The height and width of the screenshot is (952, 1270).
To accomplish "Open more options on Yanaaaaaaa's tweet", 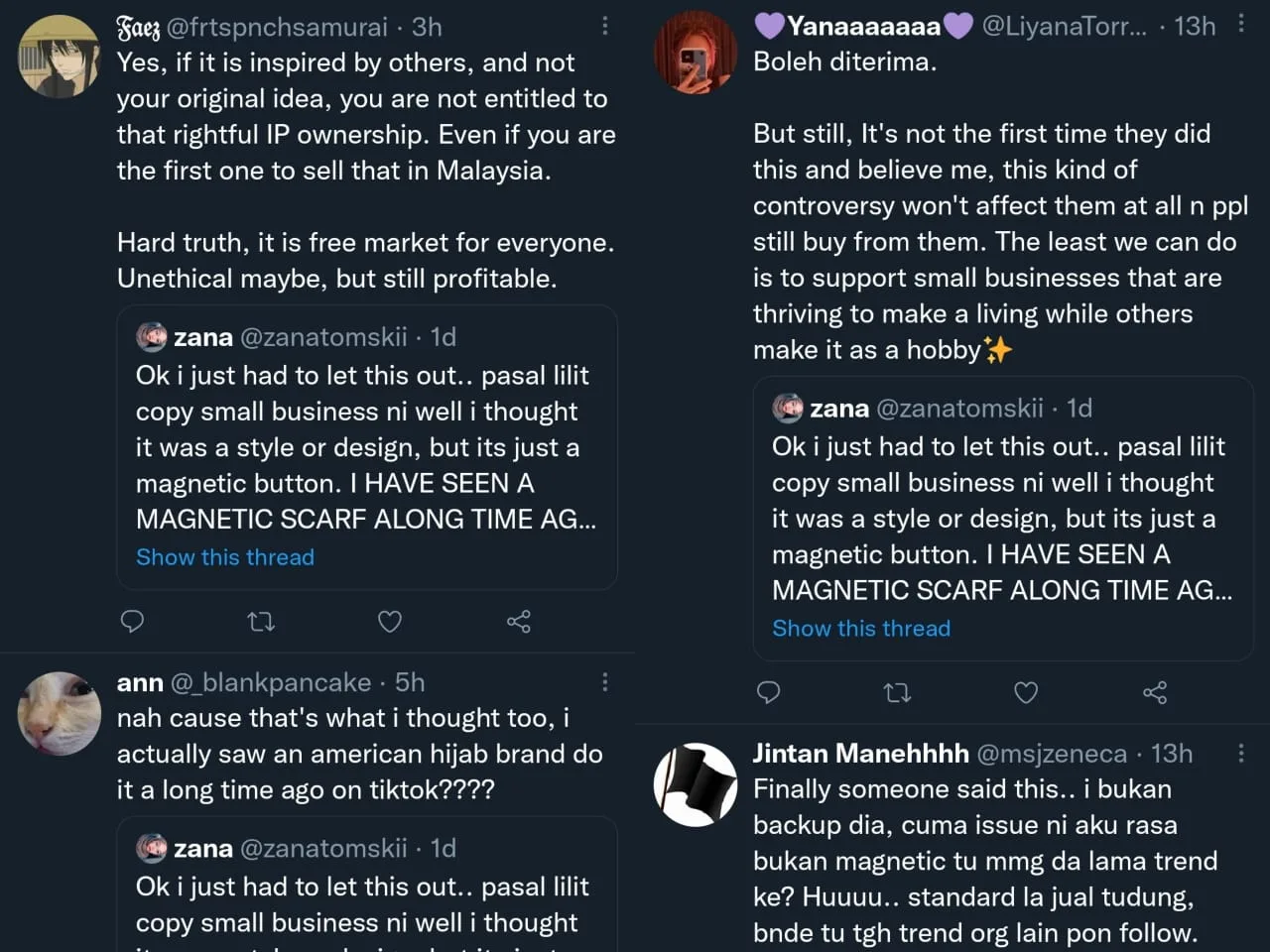I will pyautogui.click(x=1240, y=25).
